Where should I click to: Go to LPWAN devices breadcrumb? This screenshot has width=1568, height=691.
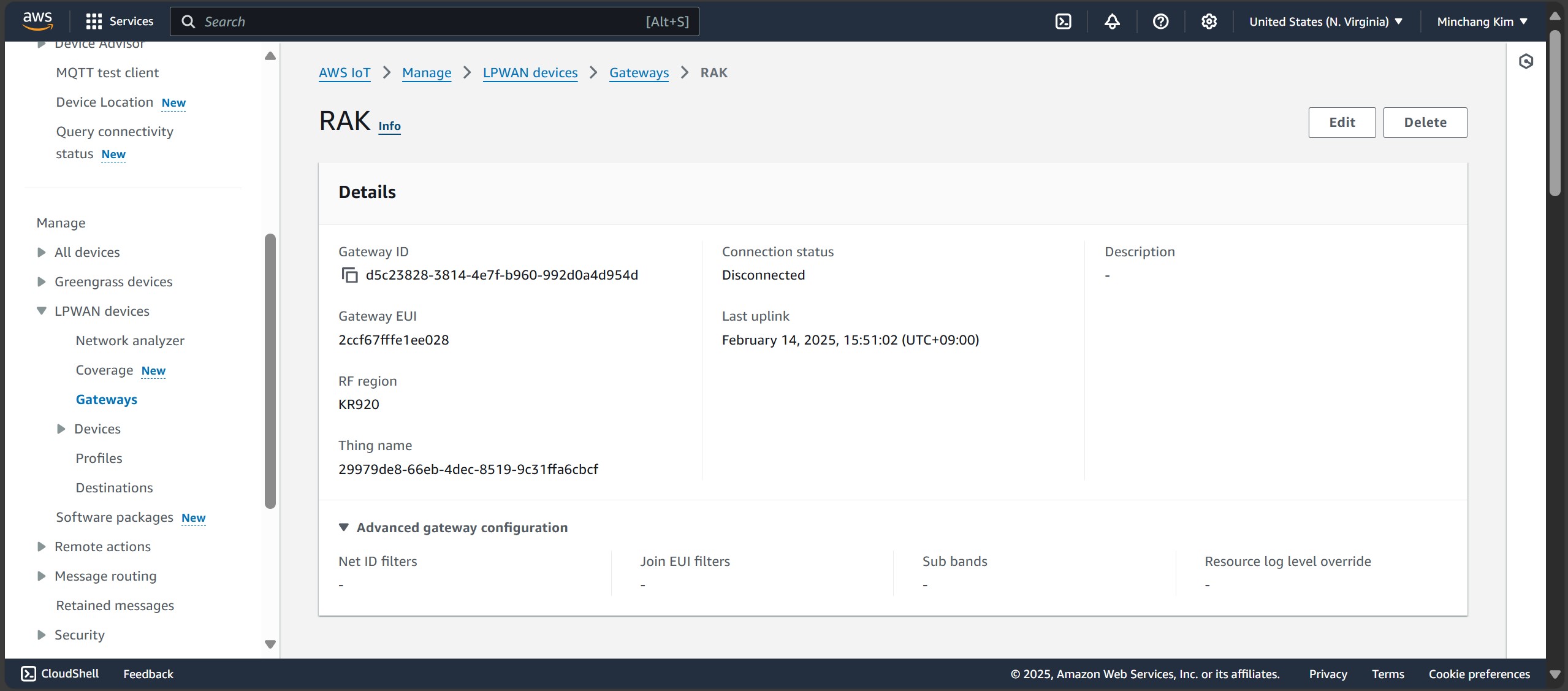click(530, 72)
